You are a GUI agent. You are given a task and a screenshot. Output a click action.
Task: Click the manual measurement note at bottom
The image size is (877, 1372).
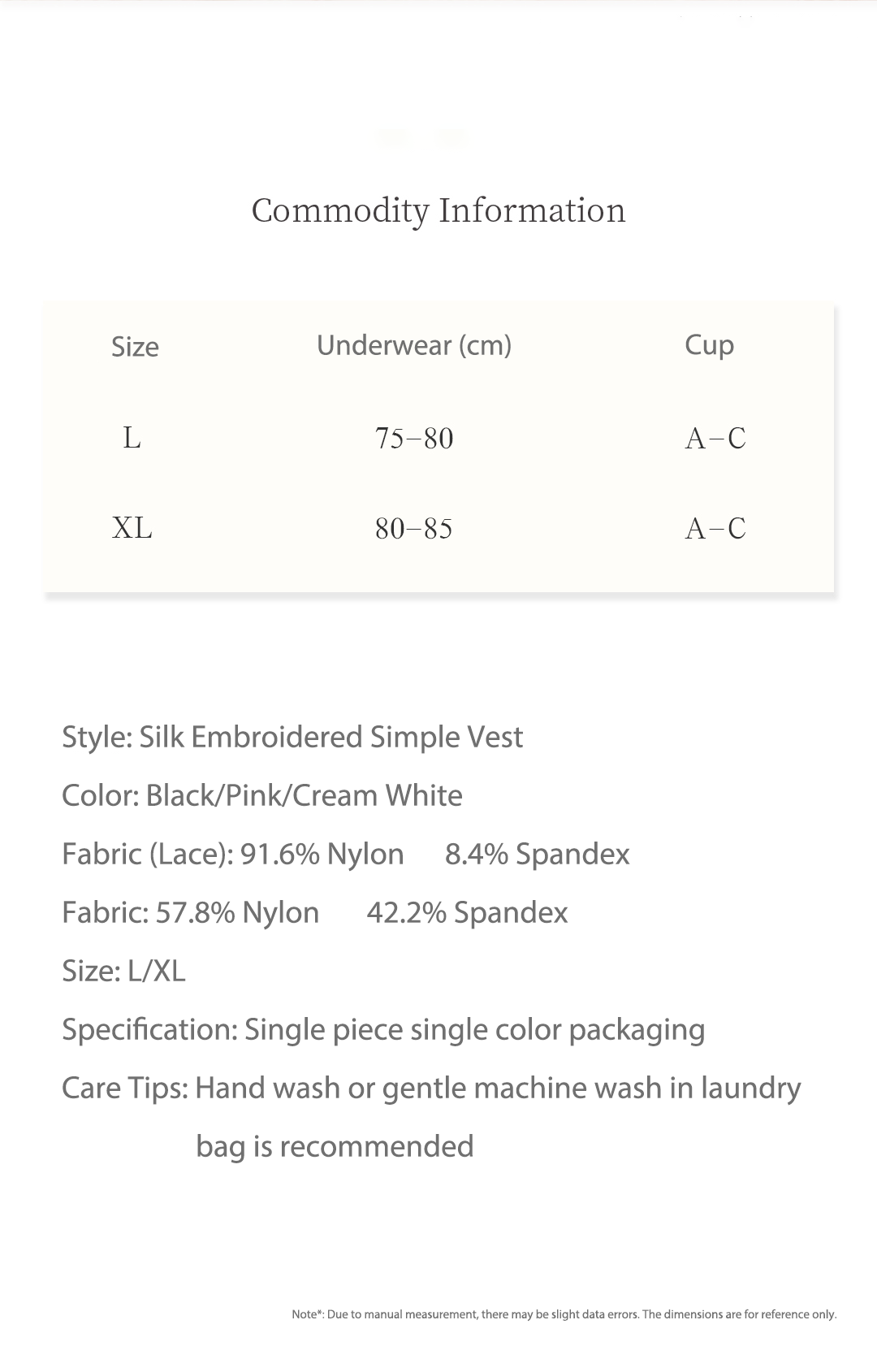pos(564,1314)
